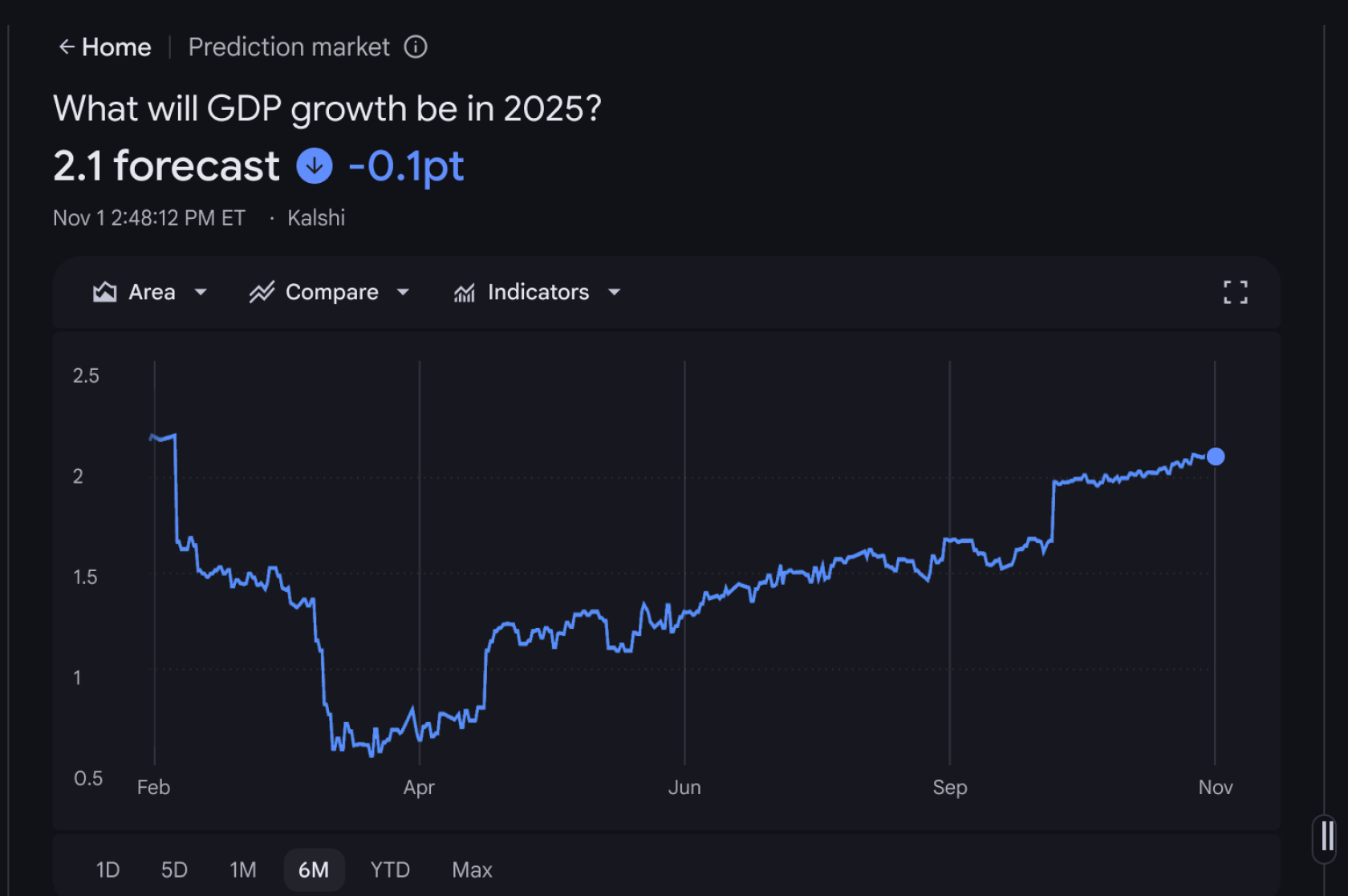Expand the Area chart type dropdown

201,292
